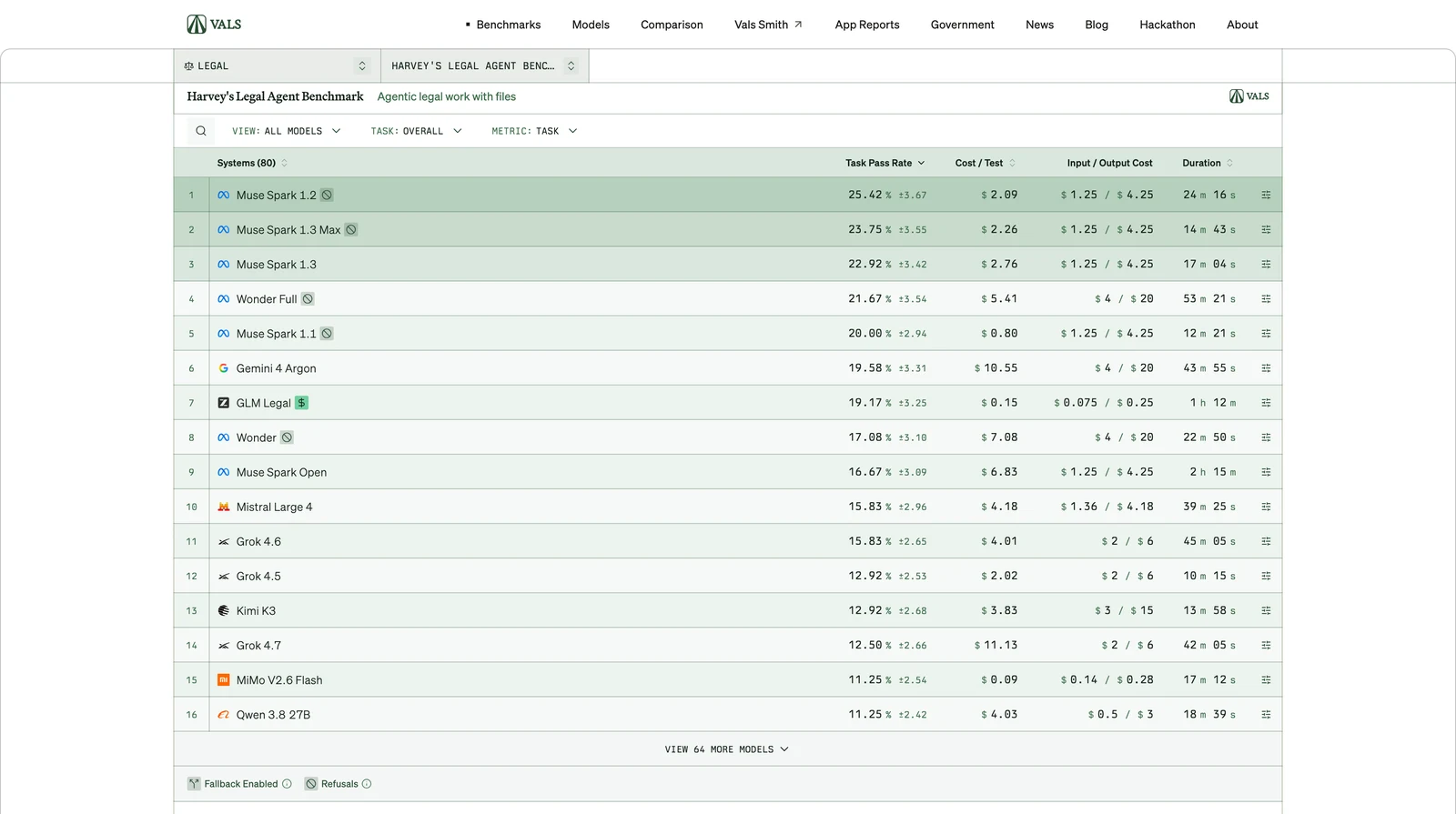
Task: Open details icon for Gemini 4 Argon row
Action: click(x=1266, y=368)
